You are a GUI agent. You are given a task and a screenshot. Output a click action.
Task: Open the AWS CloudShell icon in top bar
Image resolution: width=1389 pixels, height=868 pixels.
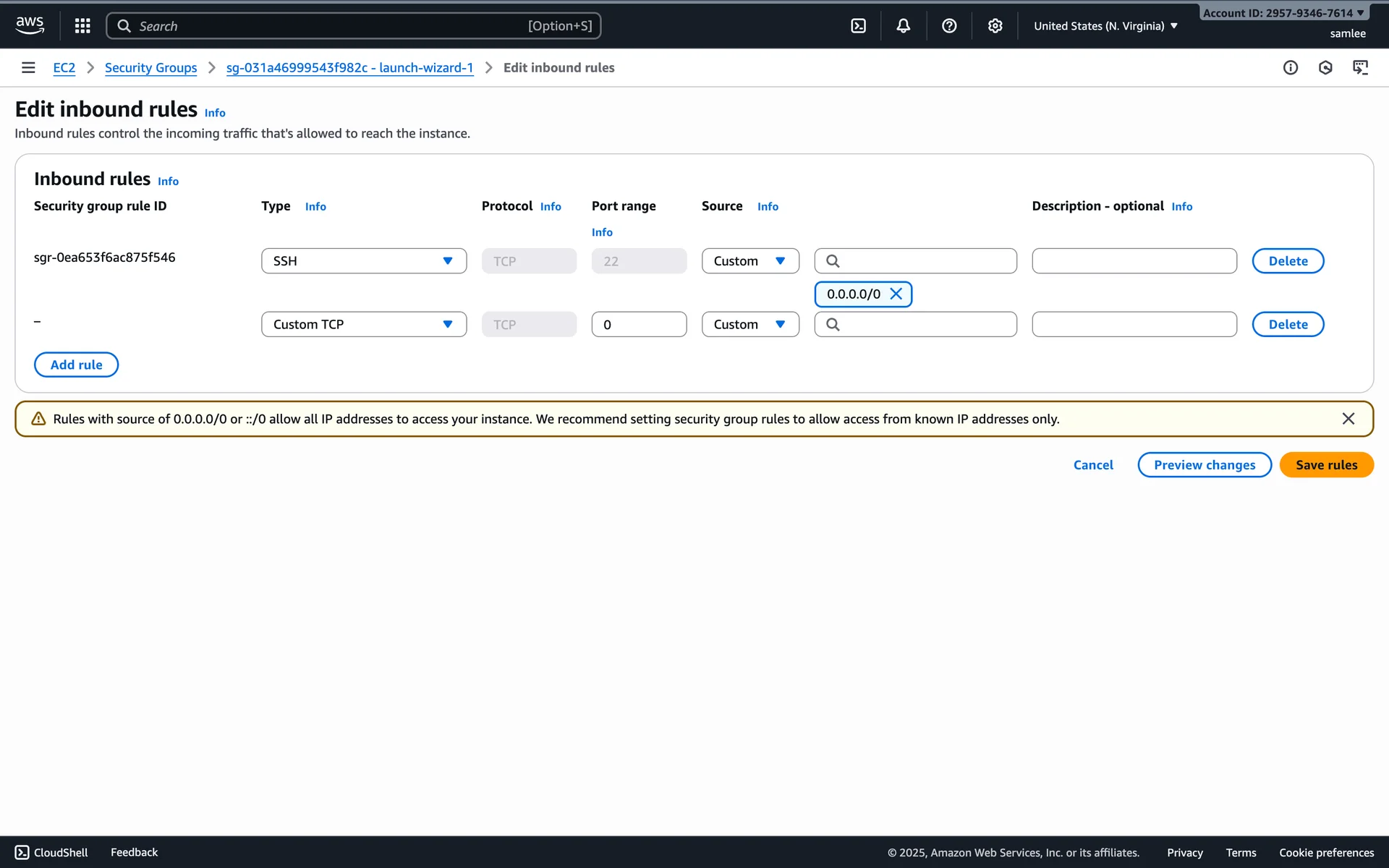pyautogui.click(x=858, y=26)
